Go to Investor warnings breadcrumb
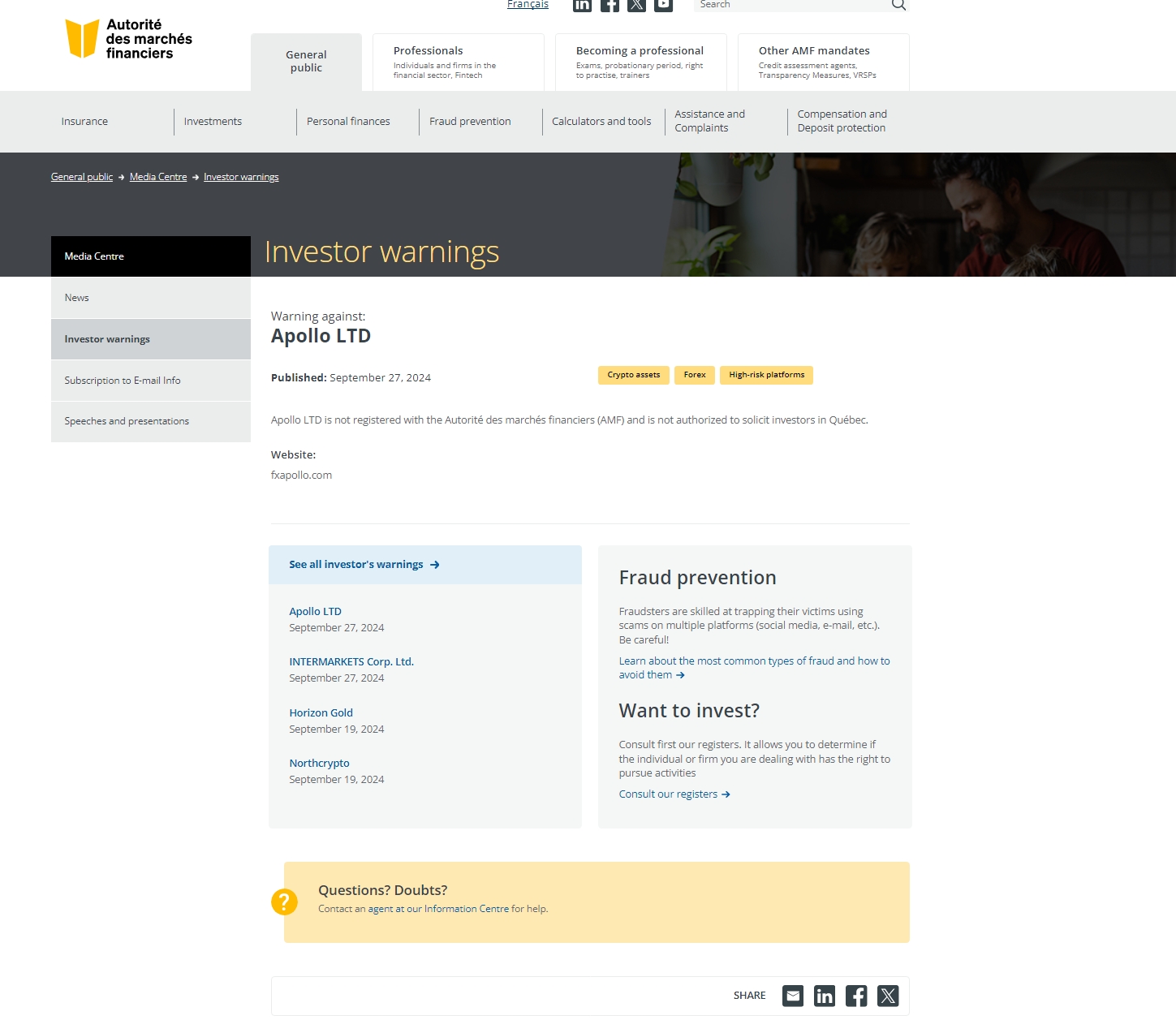Screen dimensions: 1176x1020 point(241,177)
